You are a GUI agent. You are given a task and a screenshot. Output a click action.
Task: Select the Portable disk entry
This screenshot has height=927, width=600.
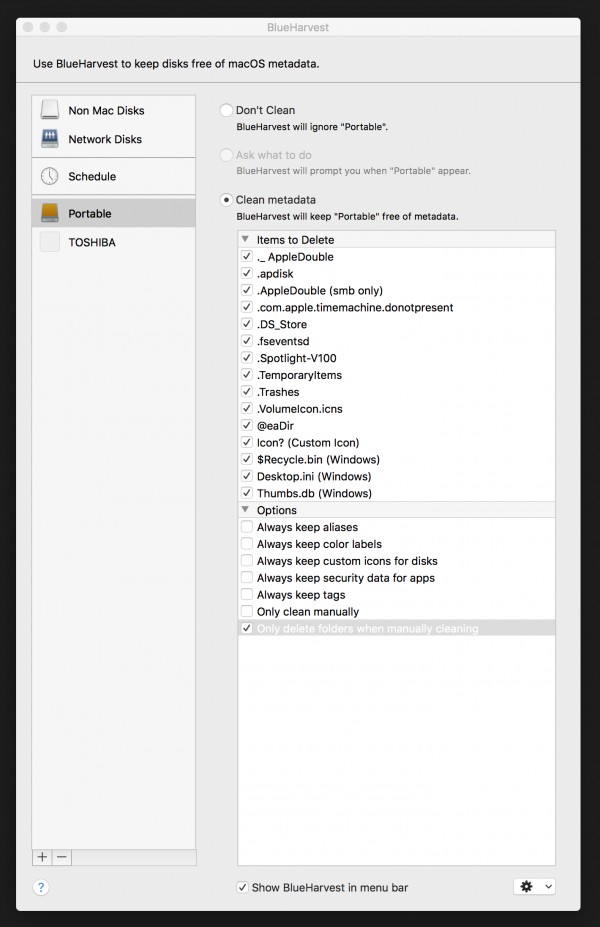(113, 213)
